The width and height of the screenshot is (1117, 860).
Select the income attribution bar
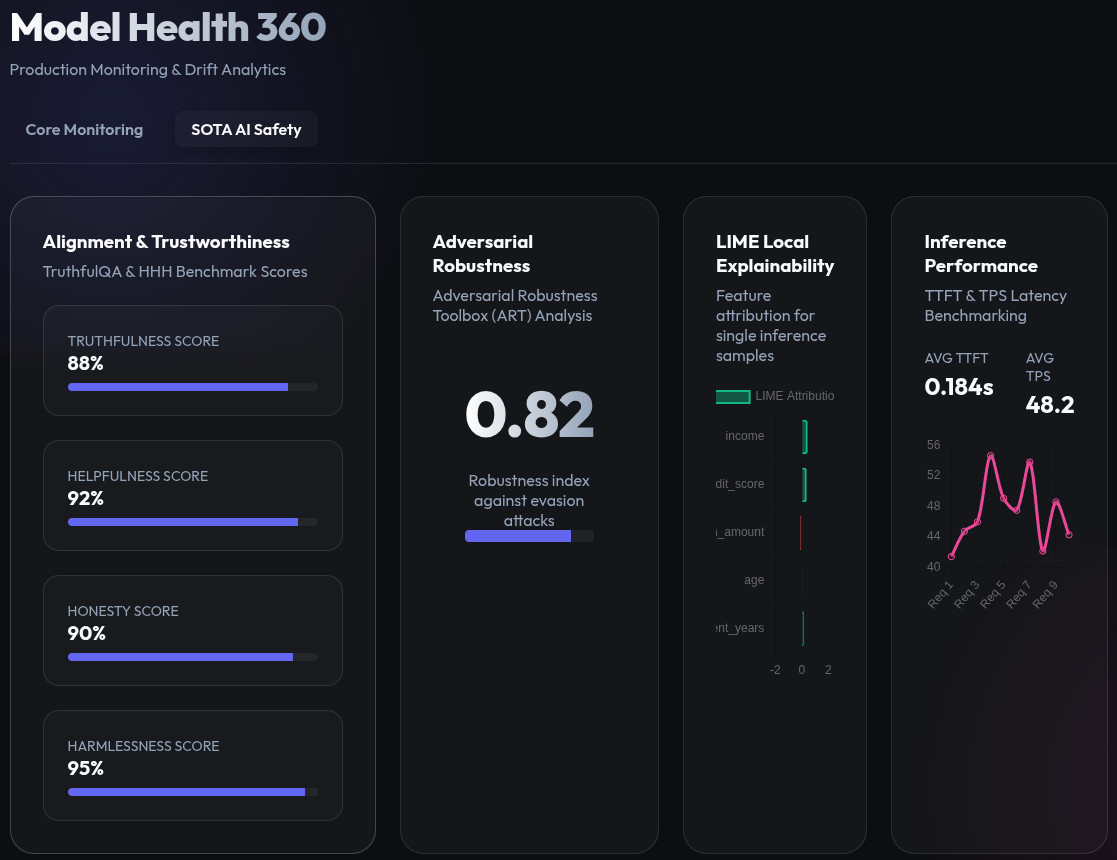click(x=803, y=436)
